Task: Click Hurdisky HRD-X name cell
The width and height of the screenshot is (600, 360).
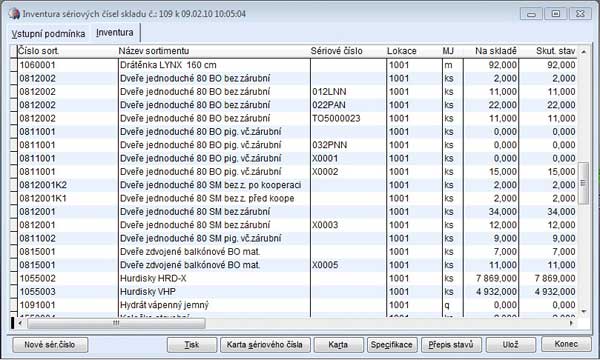Action: click(214, 279)
